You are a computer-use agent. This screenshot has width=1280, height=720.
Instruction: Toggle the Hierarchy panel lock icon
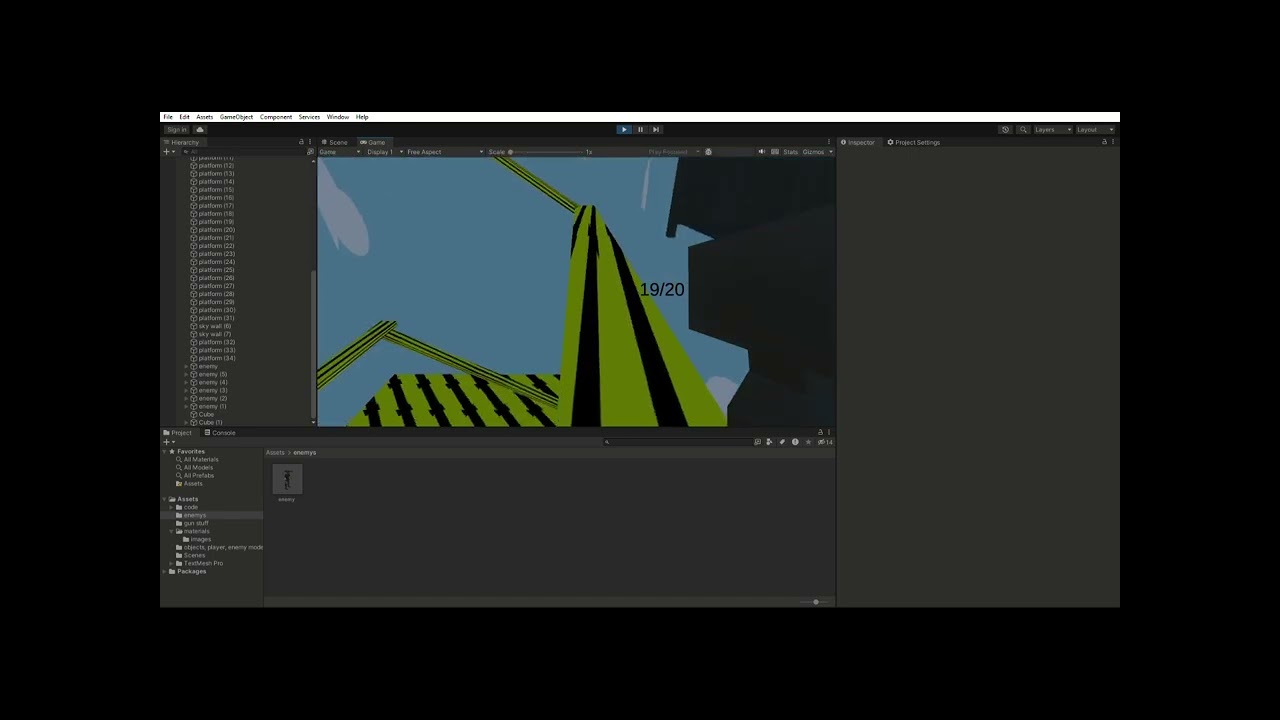click(301, 142)
